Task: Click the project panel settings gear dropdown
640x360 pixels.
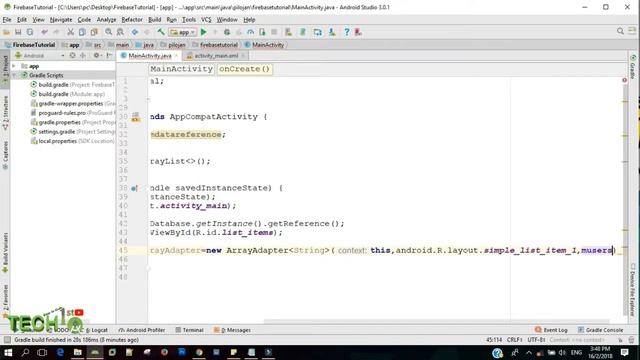Action: [97, 56]
